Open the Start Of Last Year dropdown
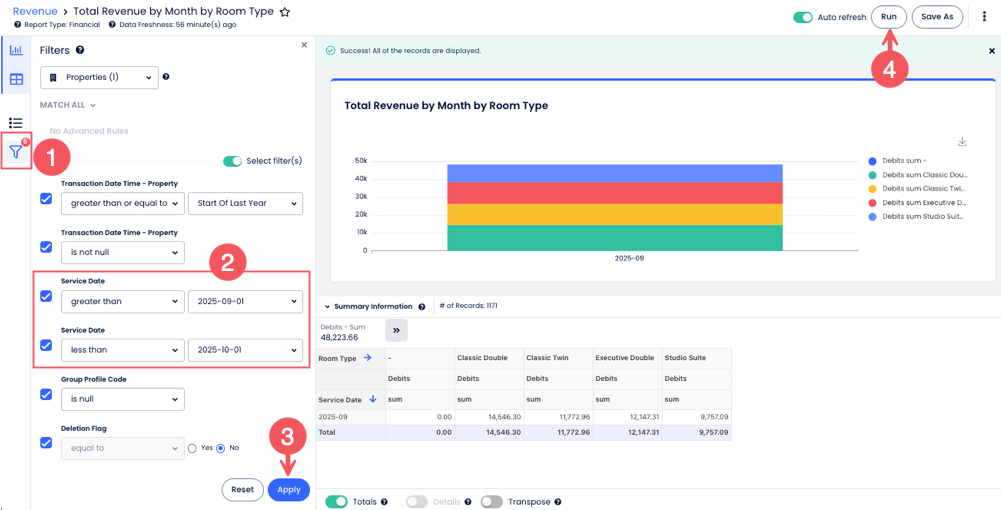 tap(245, 203)
